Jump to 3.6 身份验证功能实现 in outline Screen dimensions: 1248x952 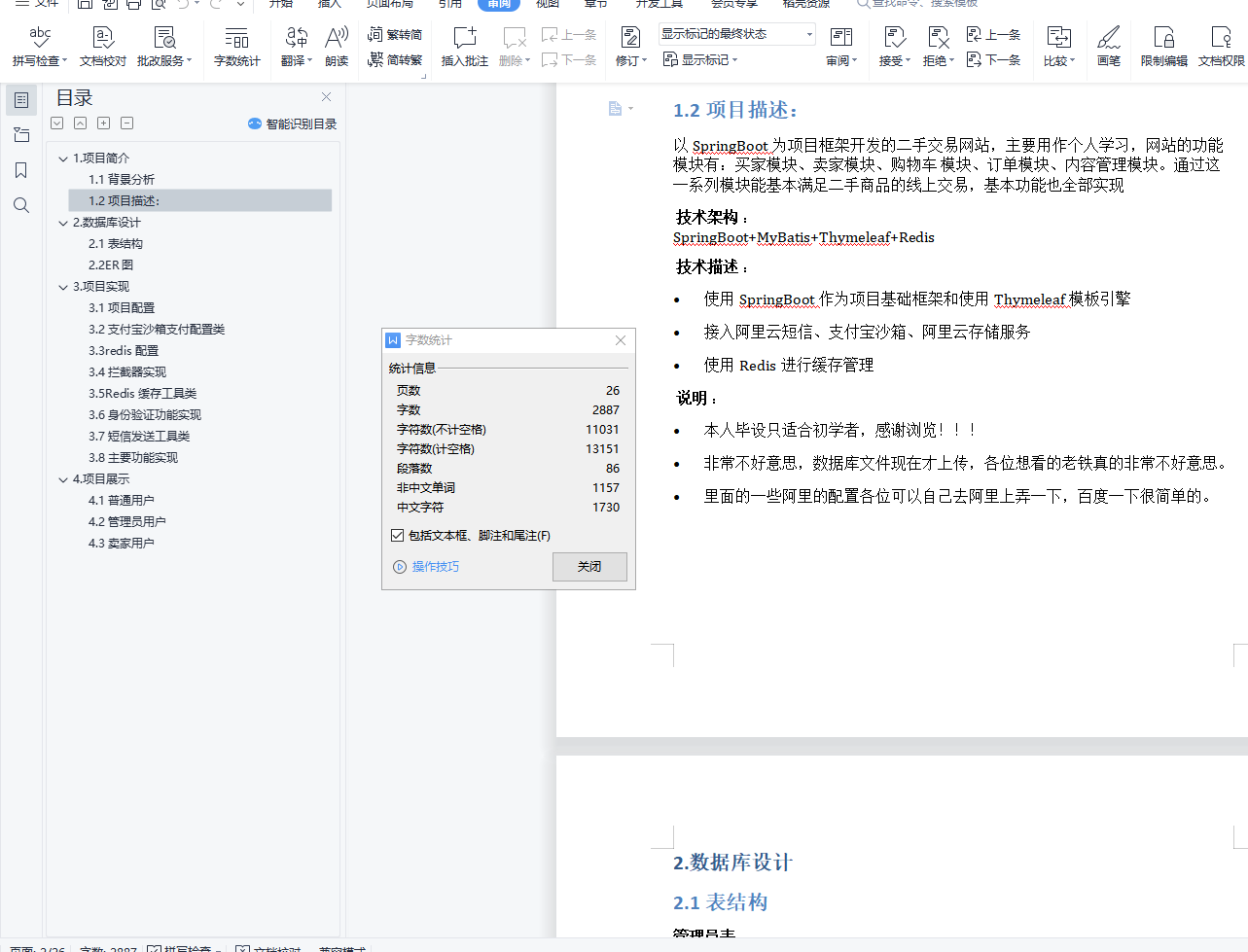(x=145, y=415)
